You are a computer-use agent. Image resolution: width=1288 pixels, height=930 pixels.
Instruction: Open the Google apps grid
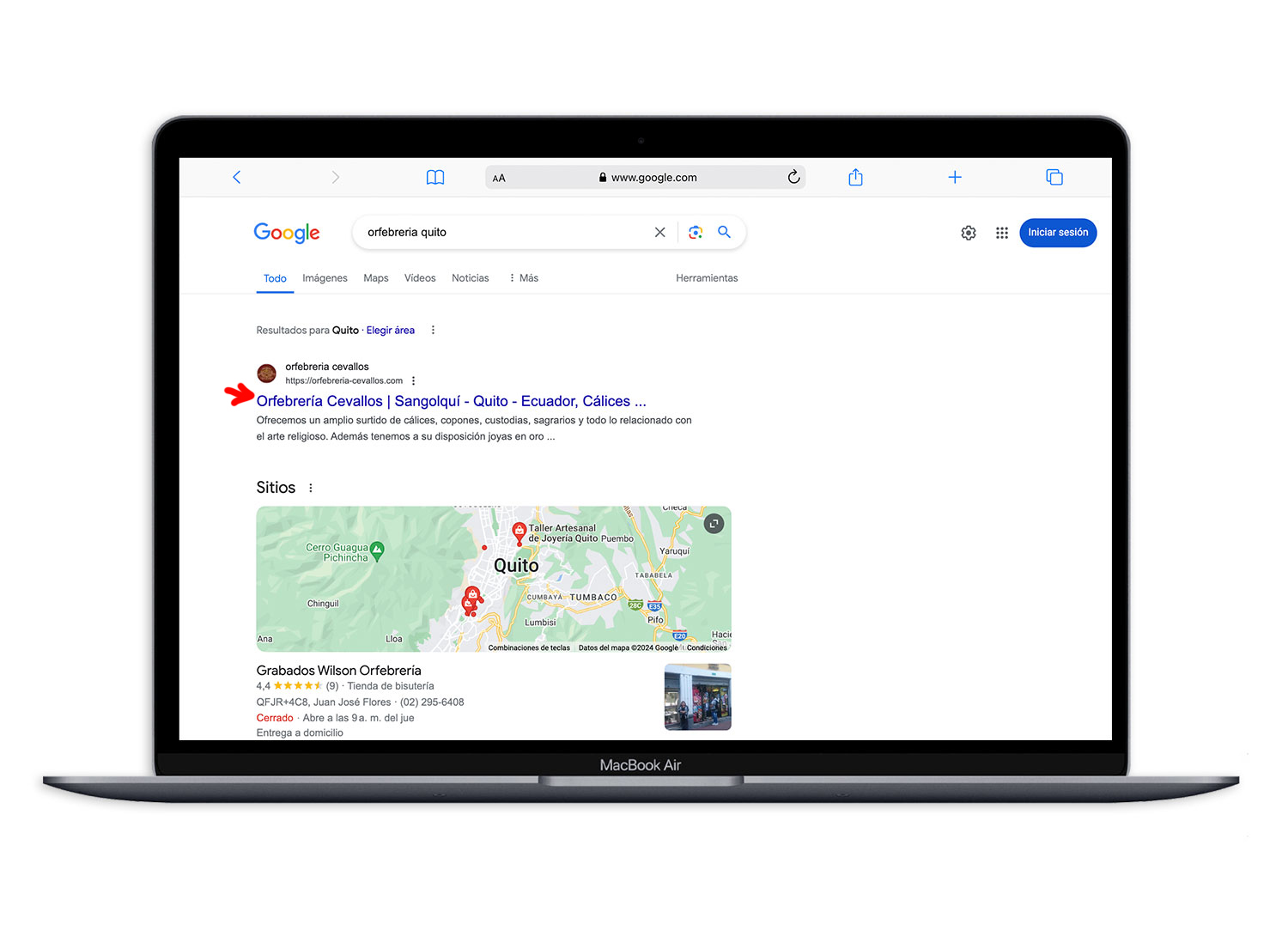1001,233
